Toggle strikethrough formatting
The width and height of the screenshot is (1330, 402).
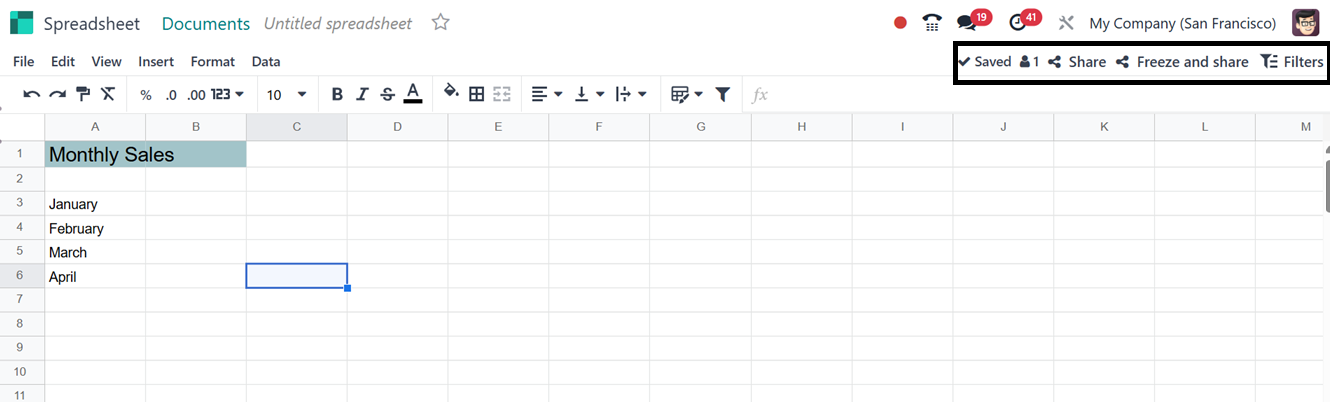click(x=387, y=94)
